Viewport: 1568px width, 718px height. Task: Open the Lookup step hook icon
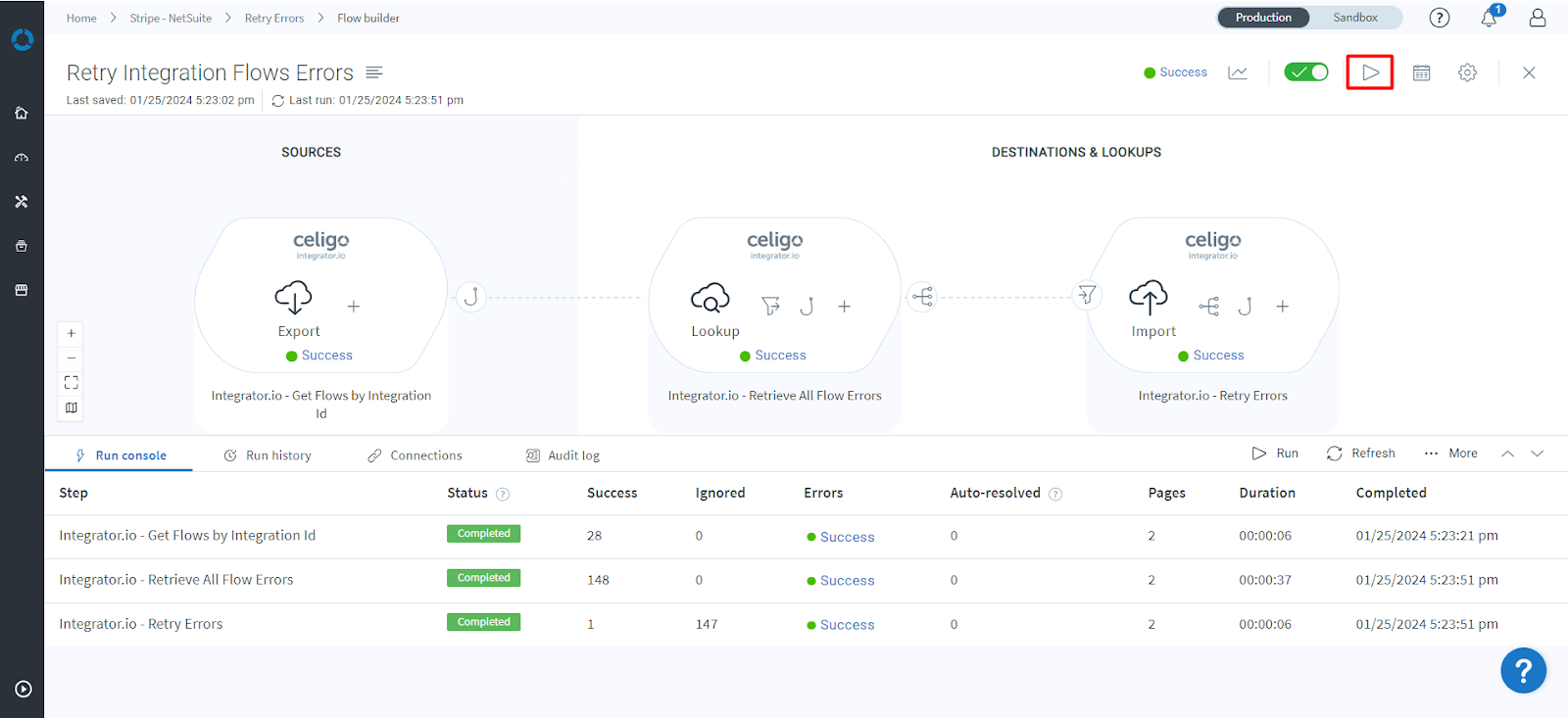coord(807,307)
